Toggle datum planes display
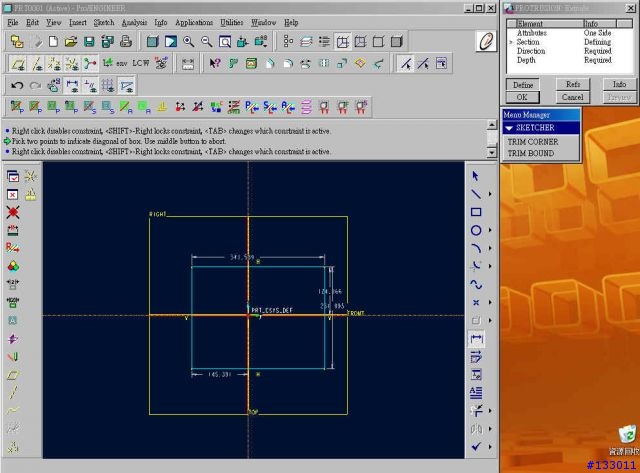The image size is (640, 473). [x=18, y=63]
